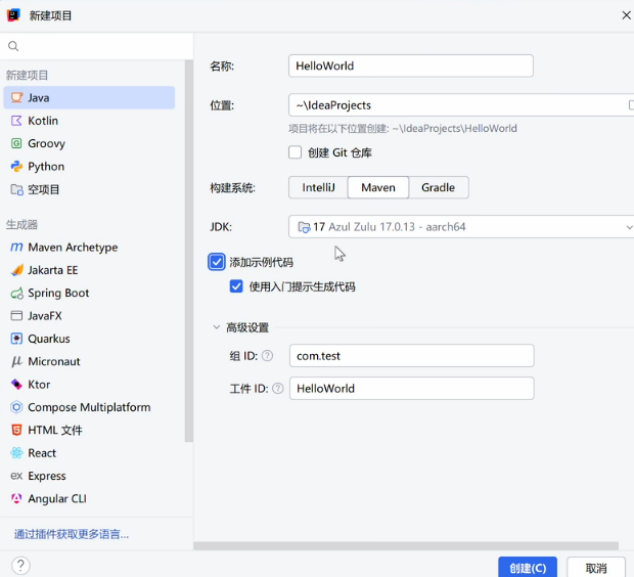Viewport: 634px width, 577px height.
Task: Select the Jakarta EE label
Action: coord(53,270)
